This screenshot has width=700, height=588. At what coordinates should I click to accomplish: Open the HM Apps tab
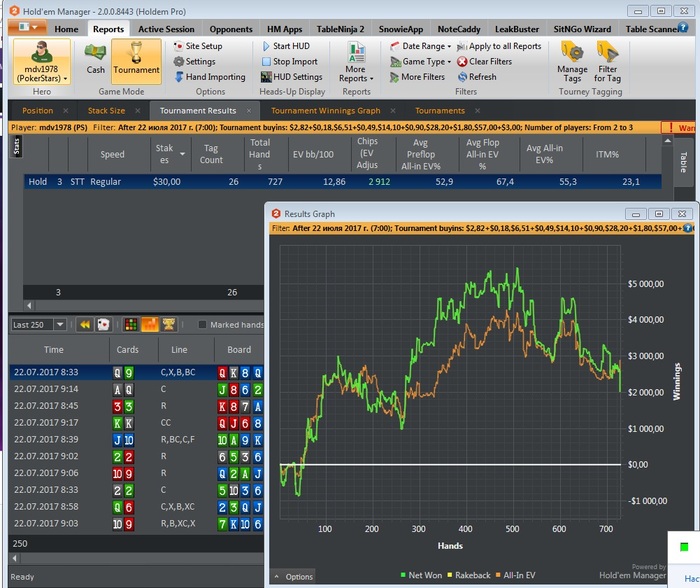coord(284,29)
